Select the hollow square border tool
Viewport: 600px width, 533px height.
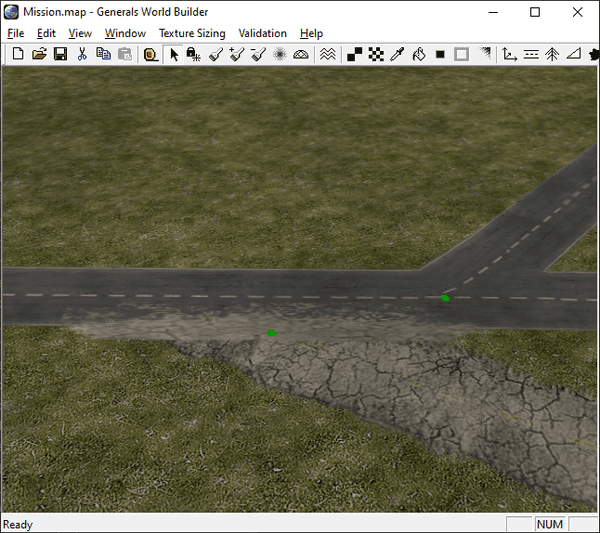tap(461, 54)
